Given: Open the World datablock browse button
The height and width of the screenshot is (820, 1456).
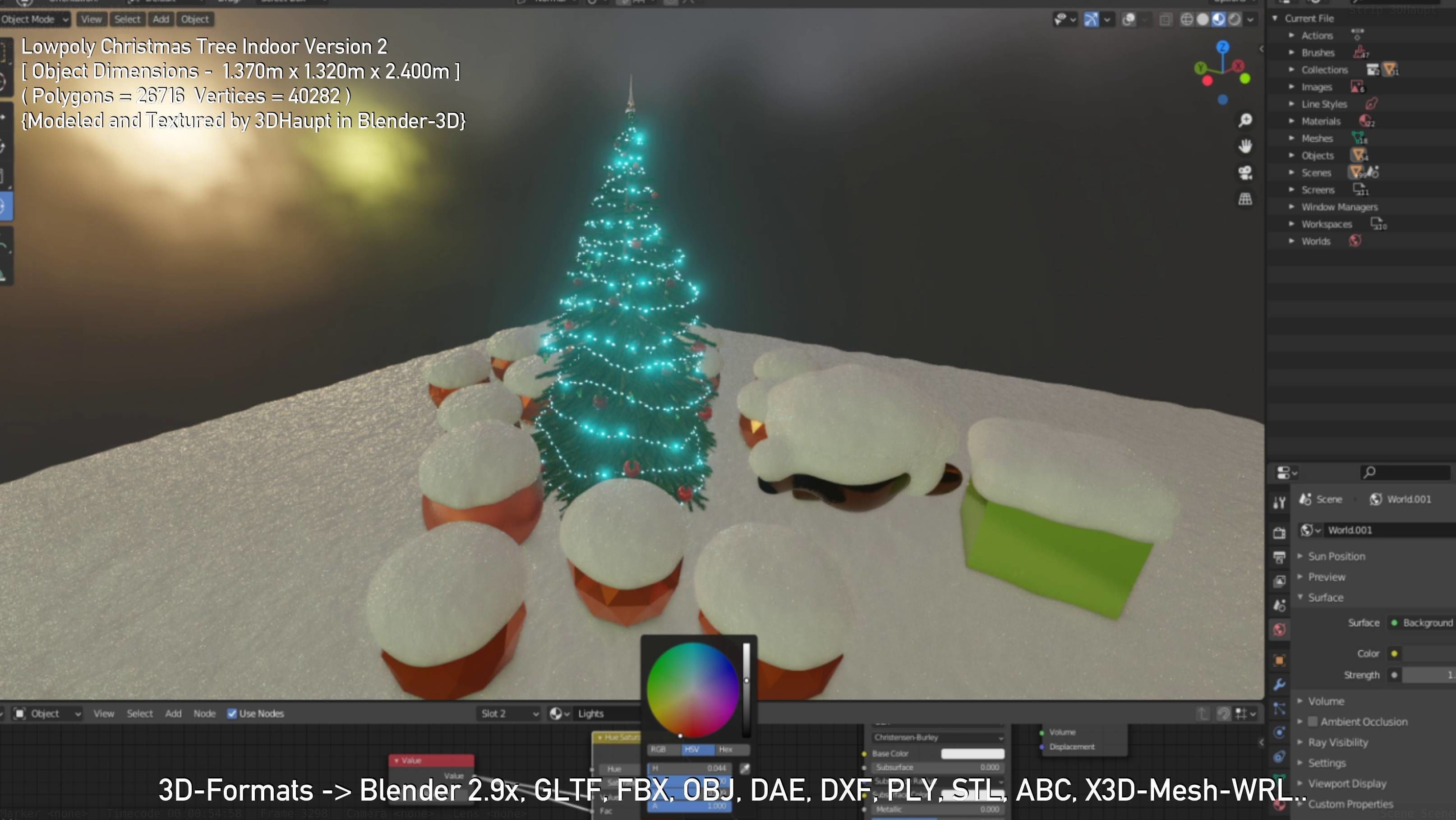Looking at the screenshot, I should 1310,530.
